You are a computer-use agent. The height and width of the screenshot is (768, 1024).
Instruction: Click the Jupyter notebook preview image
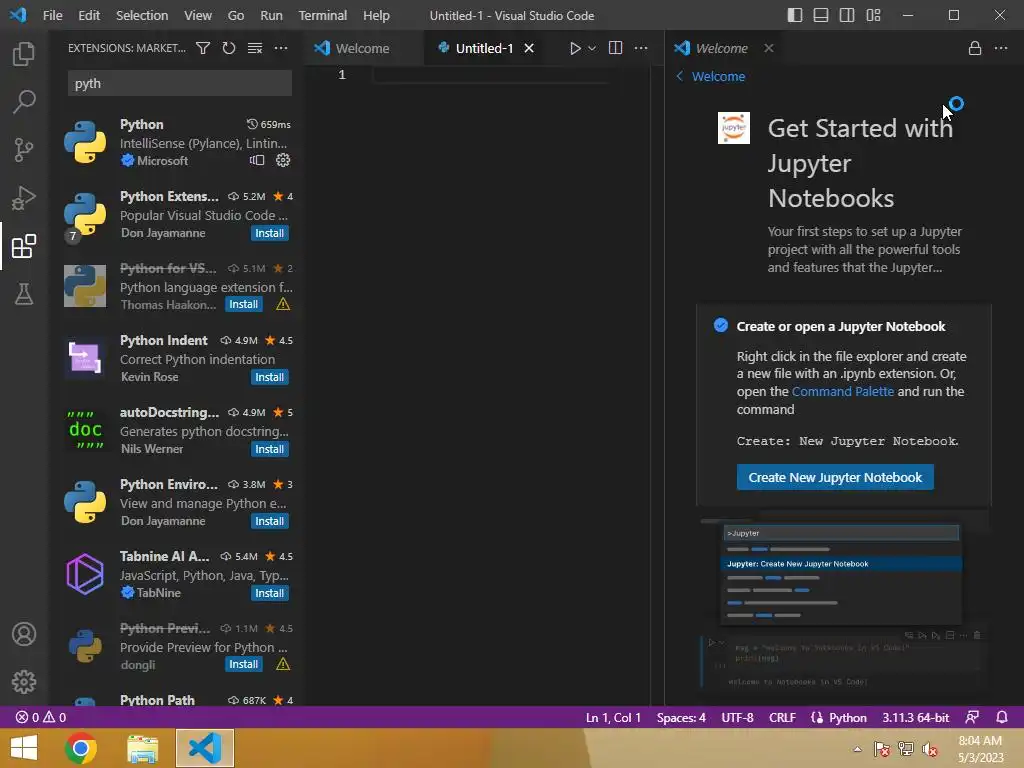843,600
